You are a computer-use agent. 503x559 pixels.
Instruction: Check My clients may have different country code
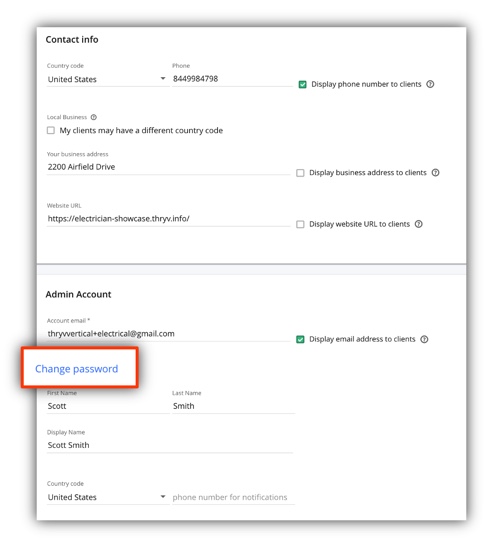[51, 130]
